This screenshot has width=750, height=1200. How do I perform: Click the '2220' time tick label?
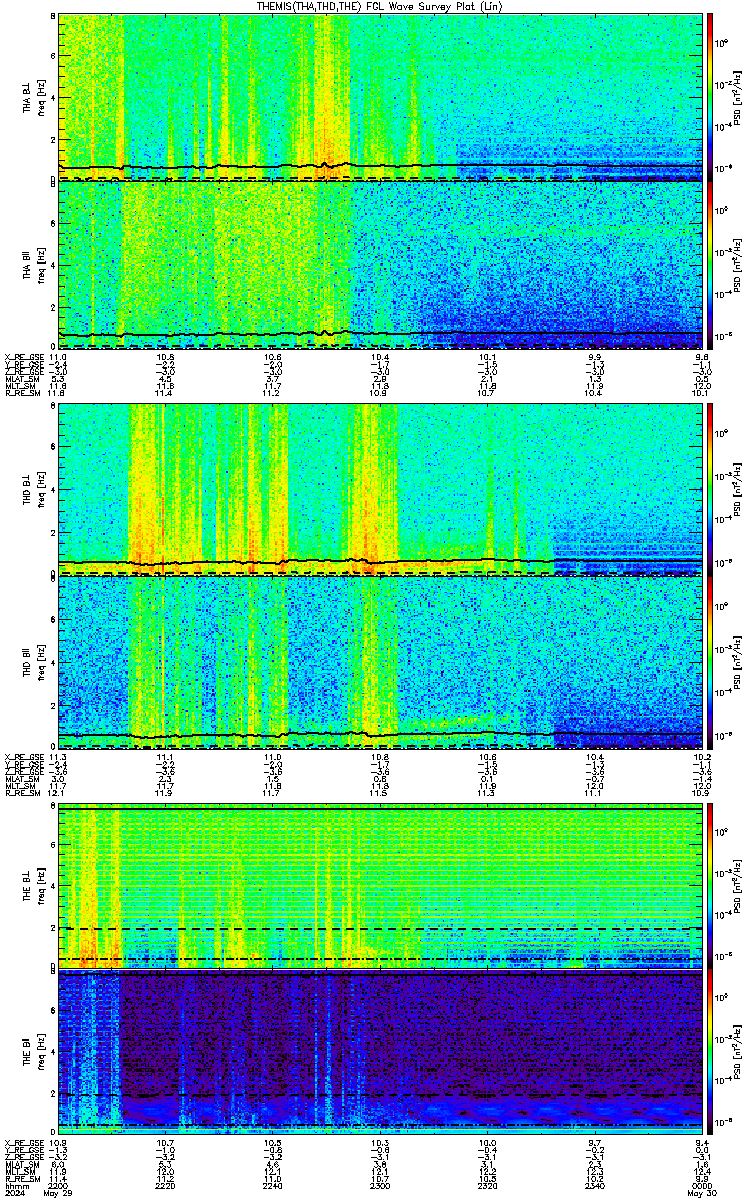(x=166, y=1187)
